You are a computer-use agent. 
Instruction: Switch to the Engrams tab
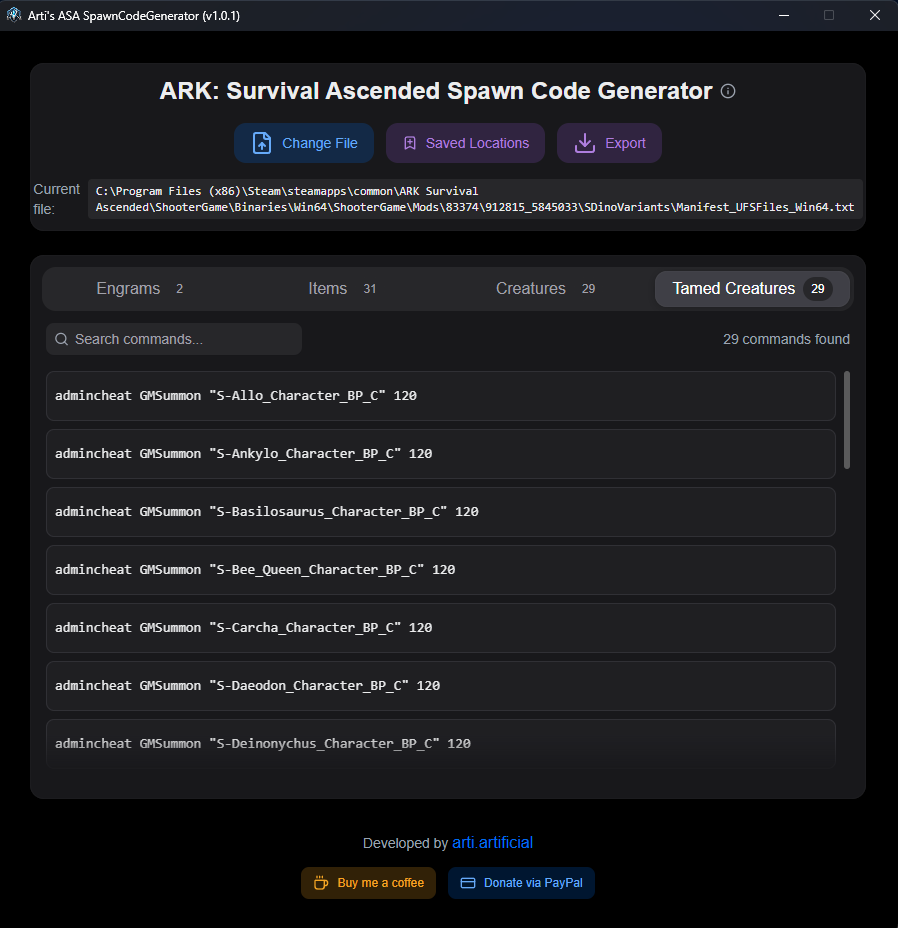[x=139, y=289]
